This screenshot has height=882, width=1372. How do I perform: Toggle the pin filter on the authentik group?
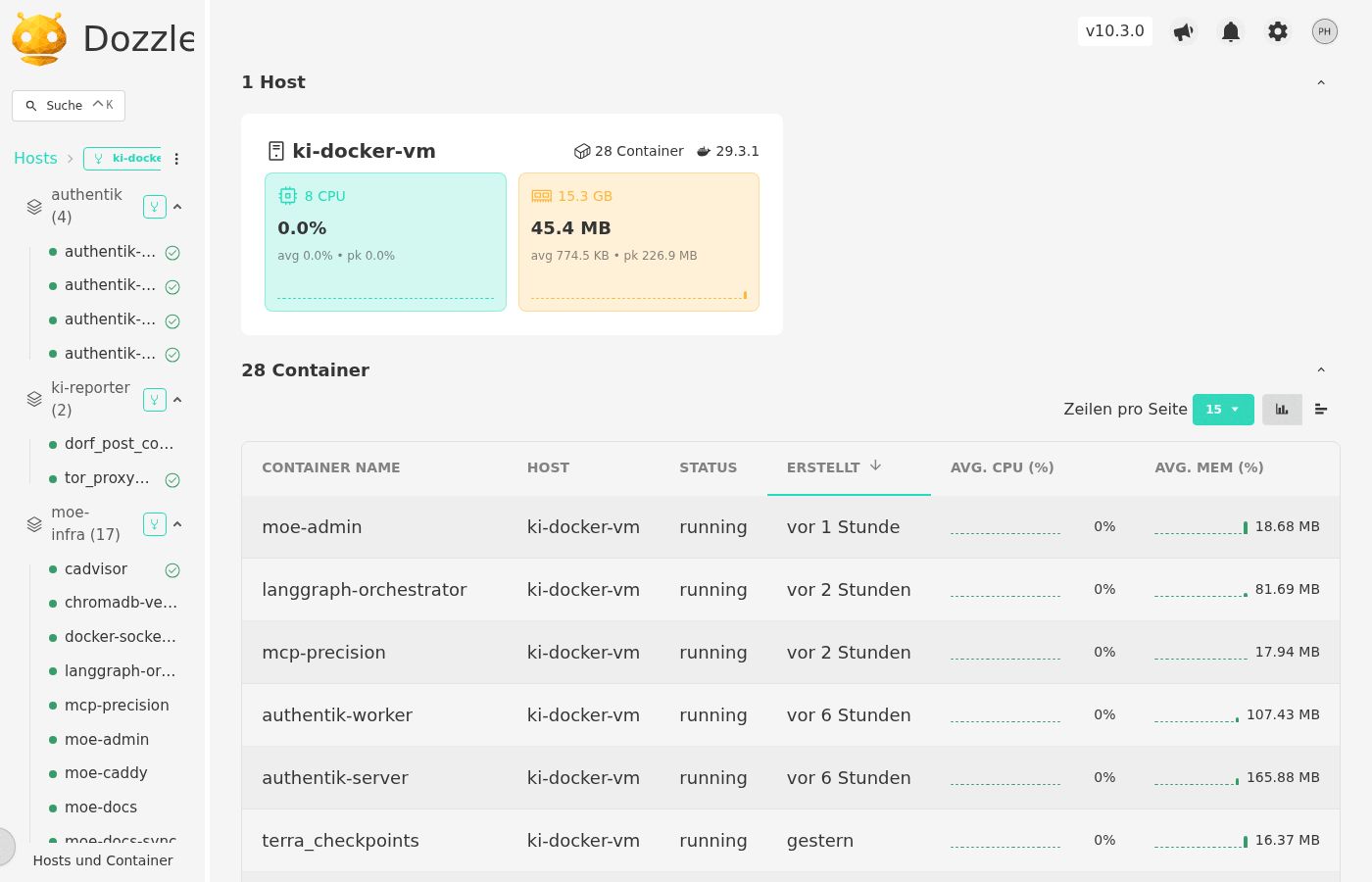[155, 206]
